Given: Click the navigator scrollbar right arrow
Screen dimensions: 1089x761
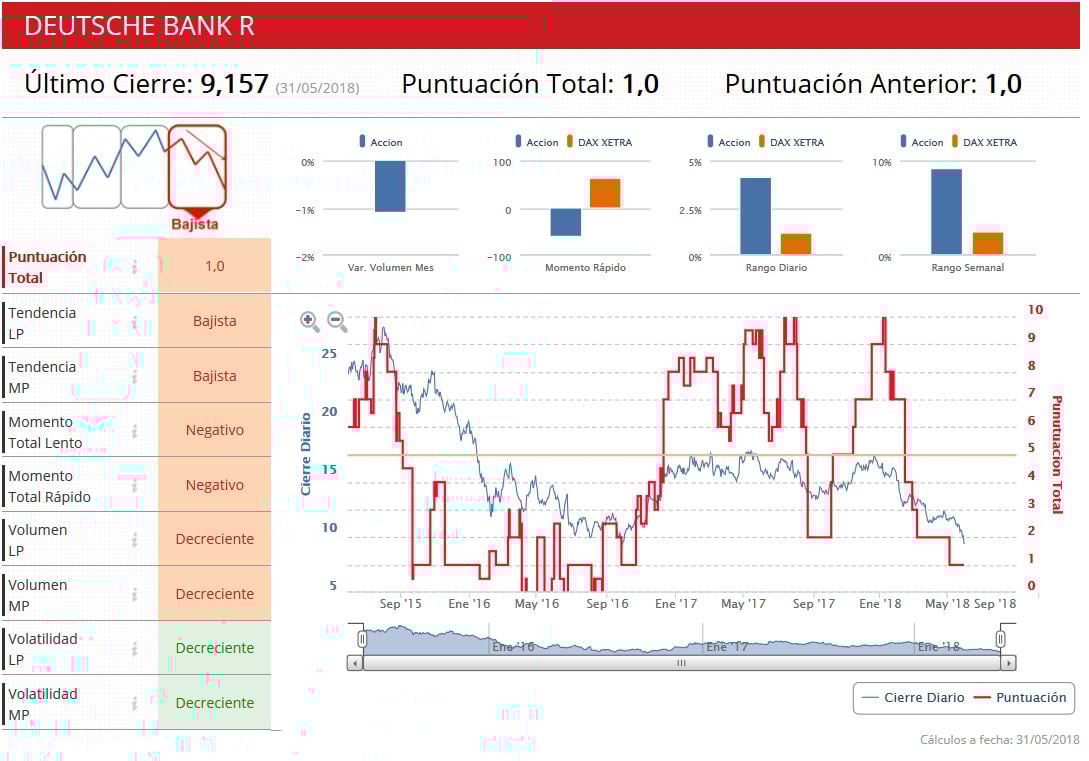Looking at the screenshot, I should point(1009,663).
